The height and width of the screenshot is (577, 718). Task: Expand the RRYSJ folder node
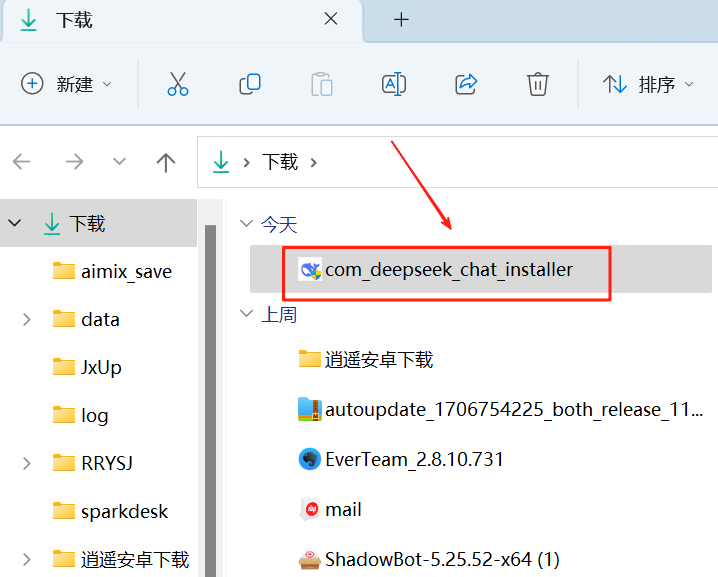point(27,463)
